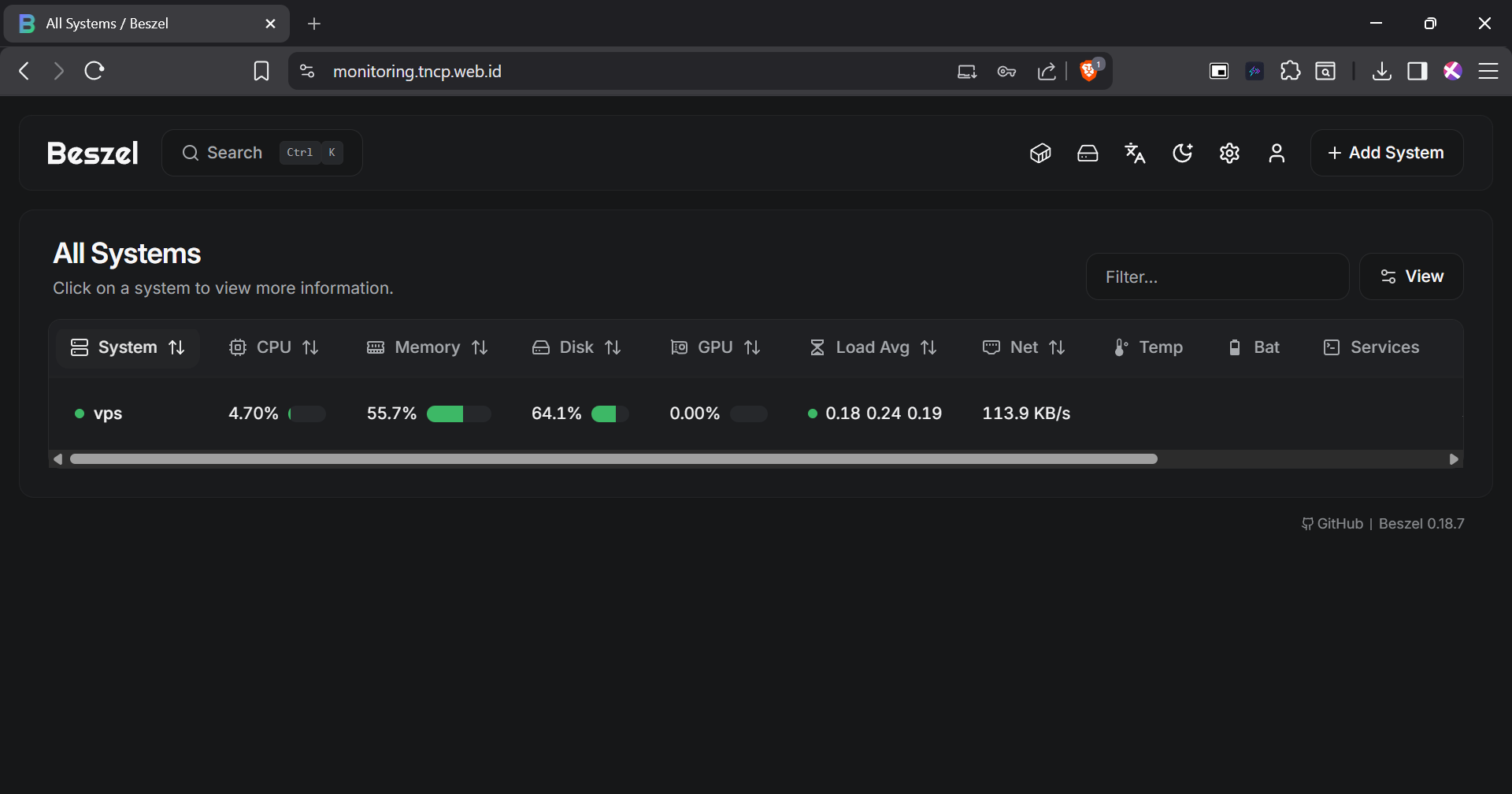Sort by Memory column
This screenshot has height=794, width=1512.
pos(427,347)
